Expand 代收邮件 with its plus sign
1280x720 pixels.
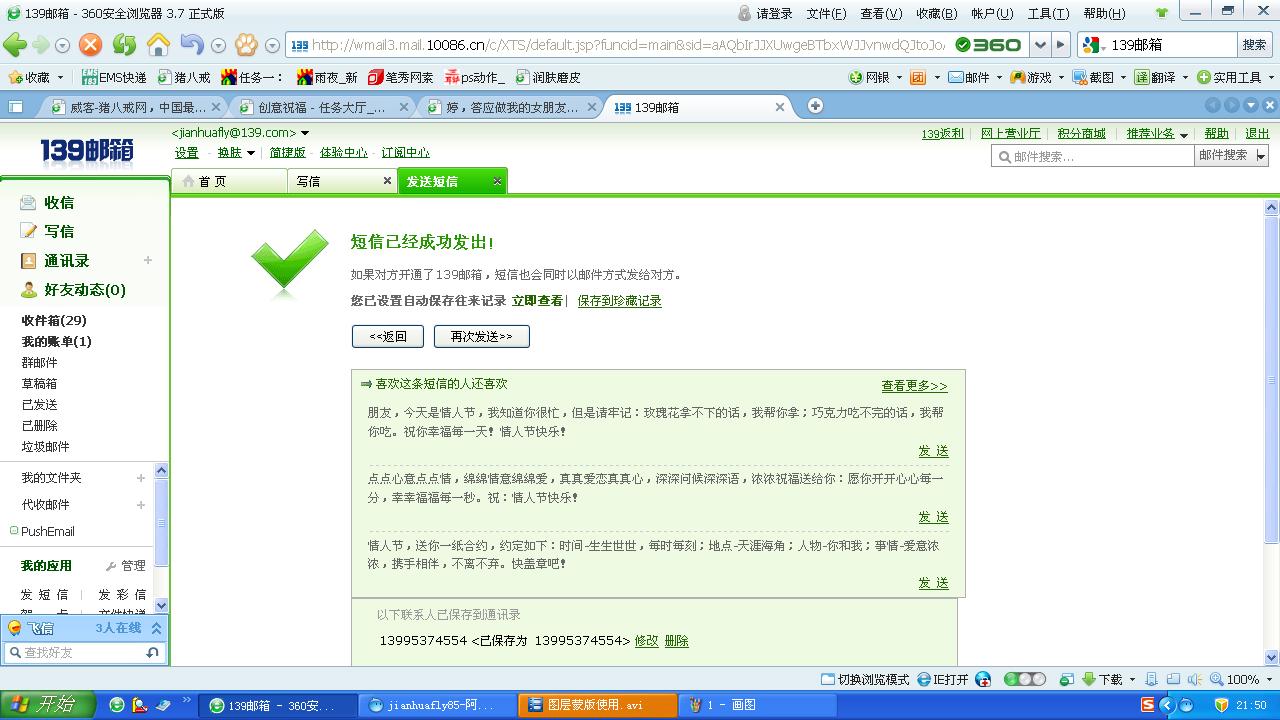[141, 505]
